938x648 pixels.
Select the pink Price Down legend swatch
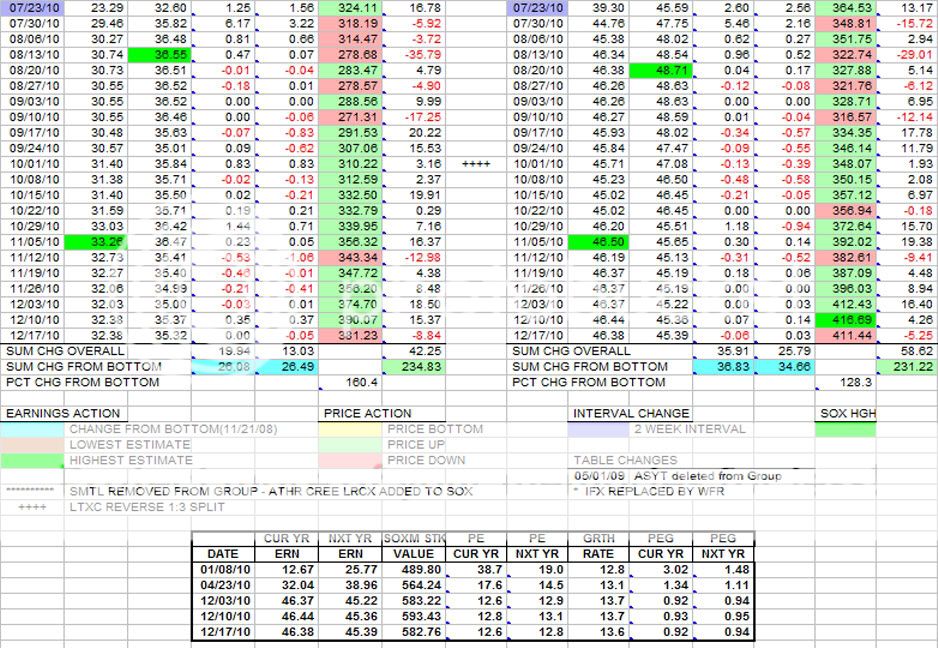coord(350,460)
